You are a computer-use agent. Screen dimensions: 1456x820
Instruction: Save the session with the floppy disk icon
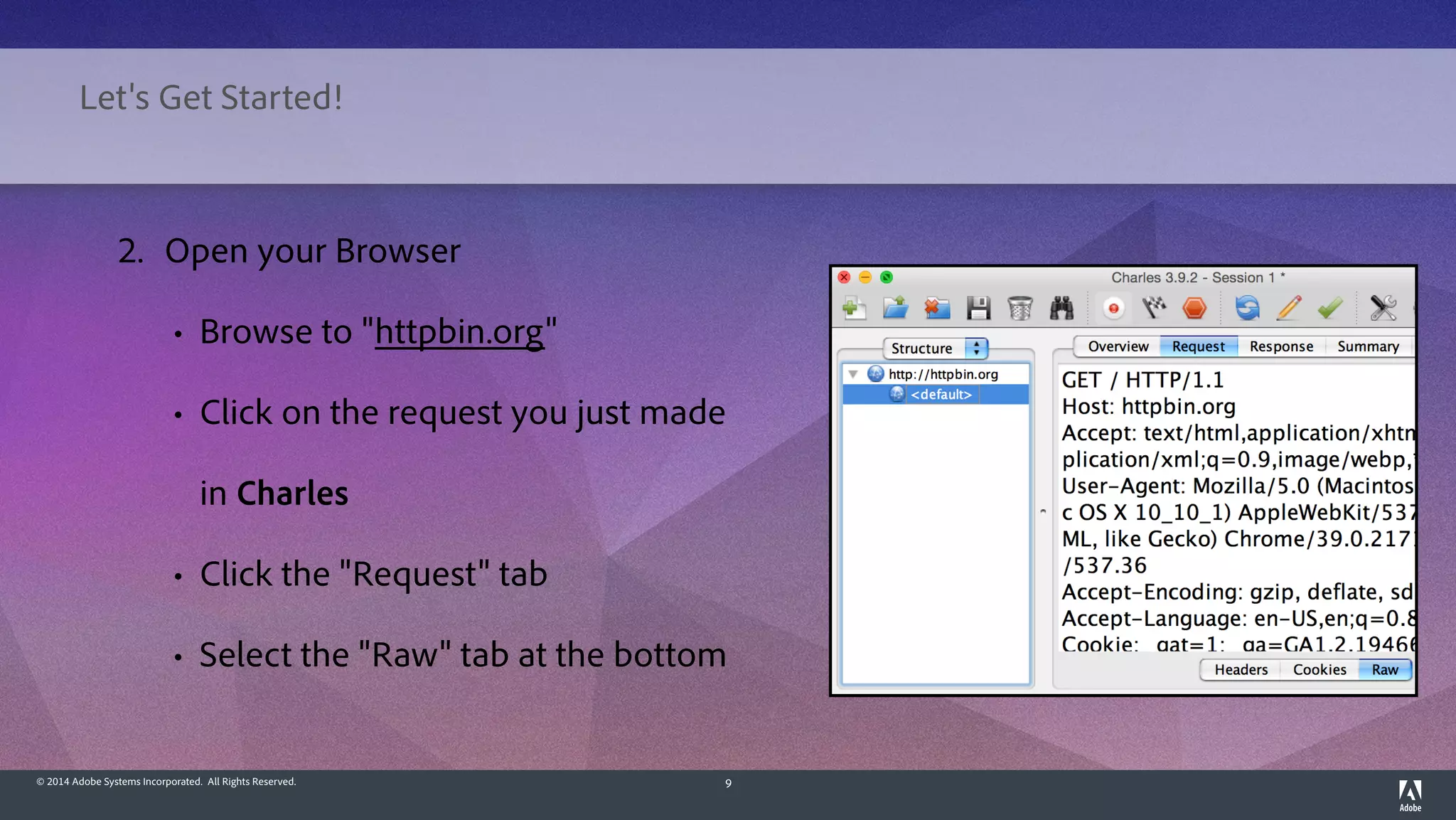coord(978,309)
